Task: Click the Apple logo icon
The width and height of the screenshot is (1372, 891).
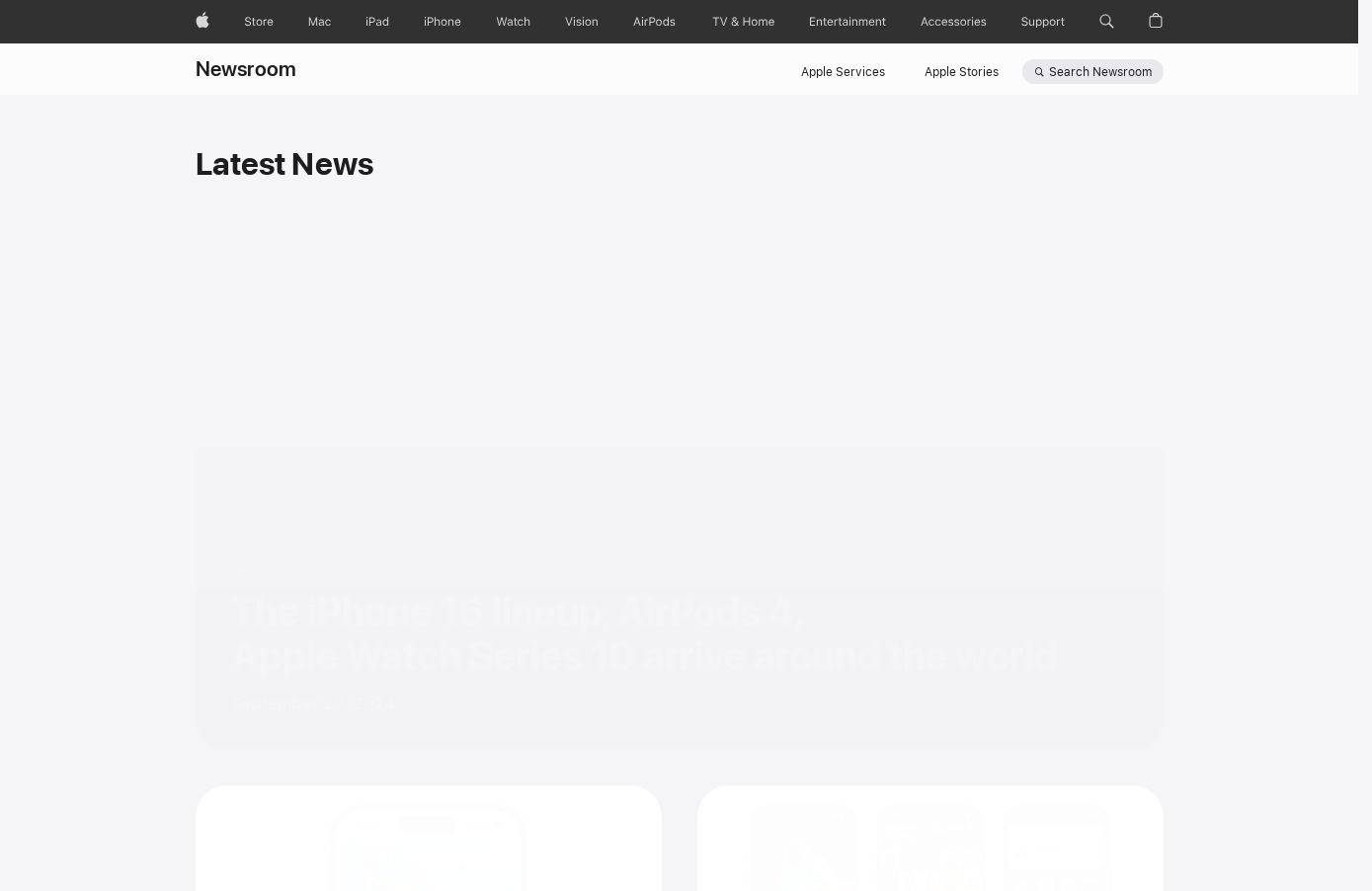Action: 202,21
